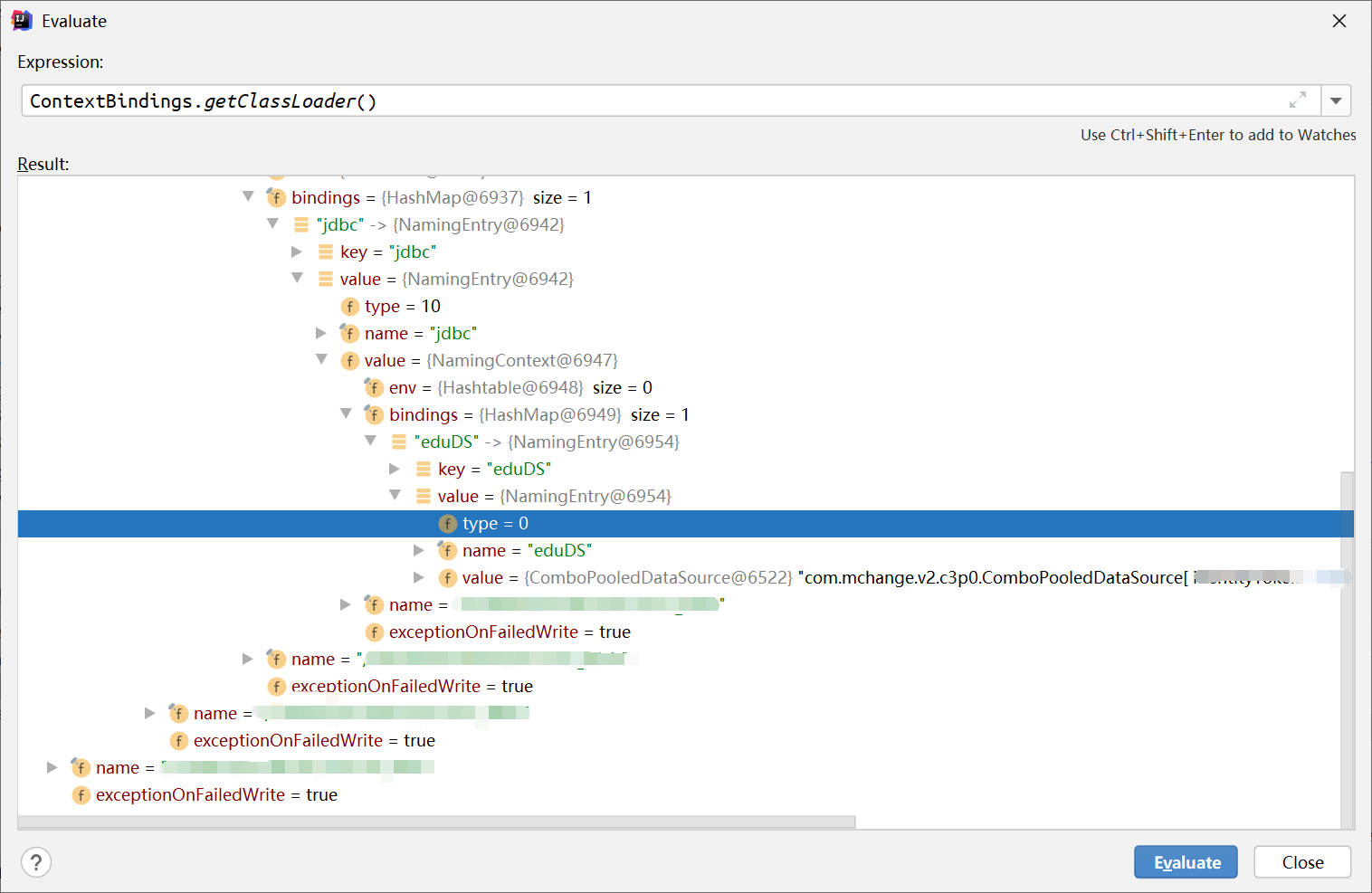Click the field icon of env Hashtable@6948
Viewport: 1372px width, 893px height.
tap(375, 388)
